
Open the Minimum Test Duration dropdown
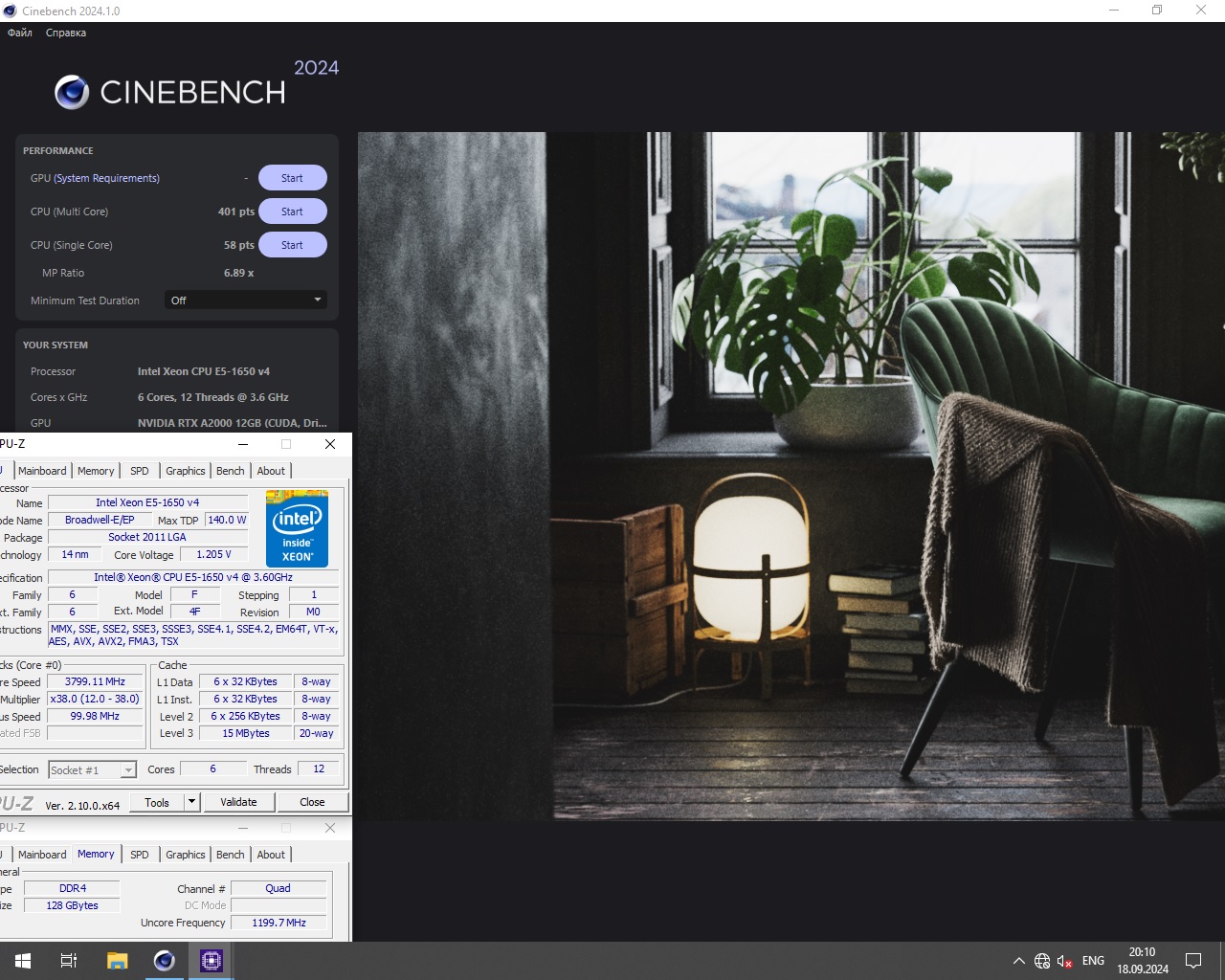coord(246,301)
